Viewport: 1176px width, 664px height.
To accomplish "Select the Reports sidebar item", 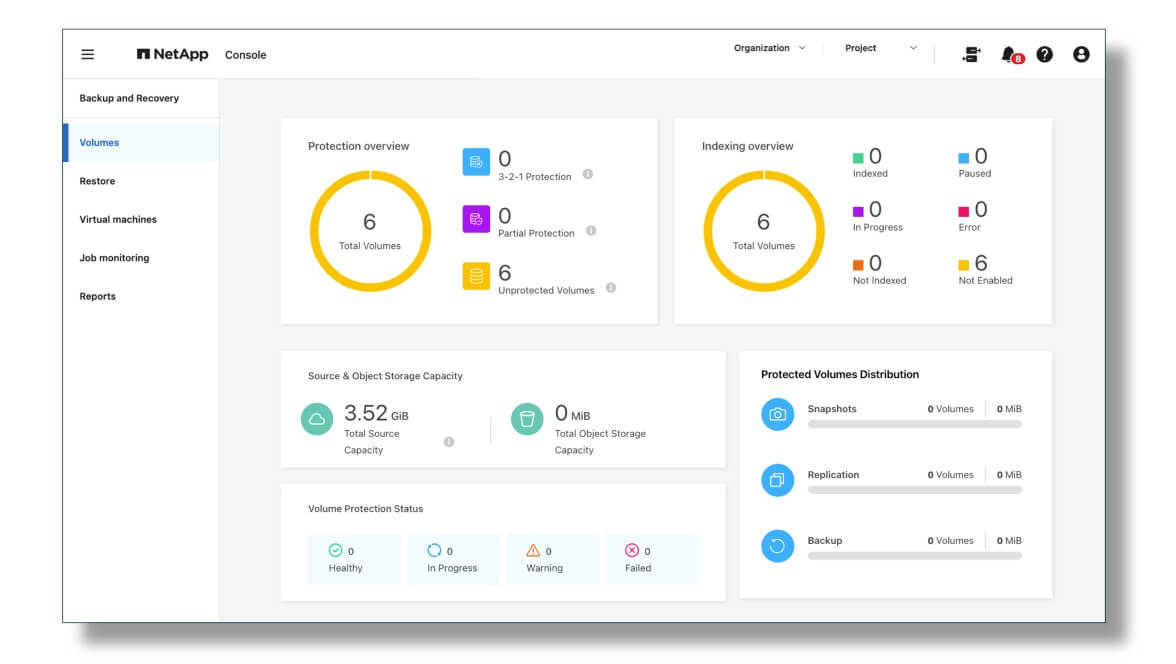I will 97,296.
